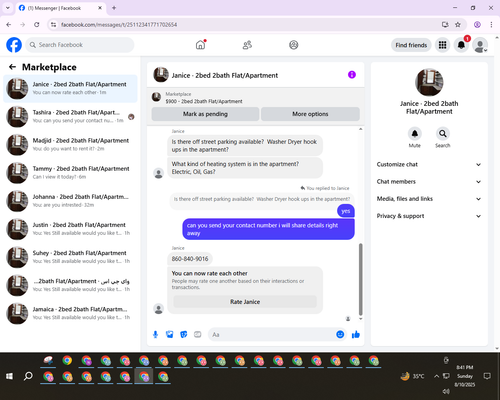Open Tammy conversation in the list
Image resolution: width=500 pixels, height=400 pixels.
pos(70,173)
